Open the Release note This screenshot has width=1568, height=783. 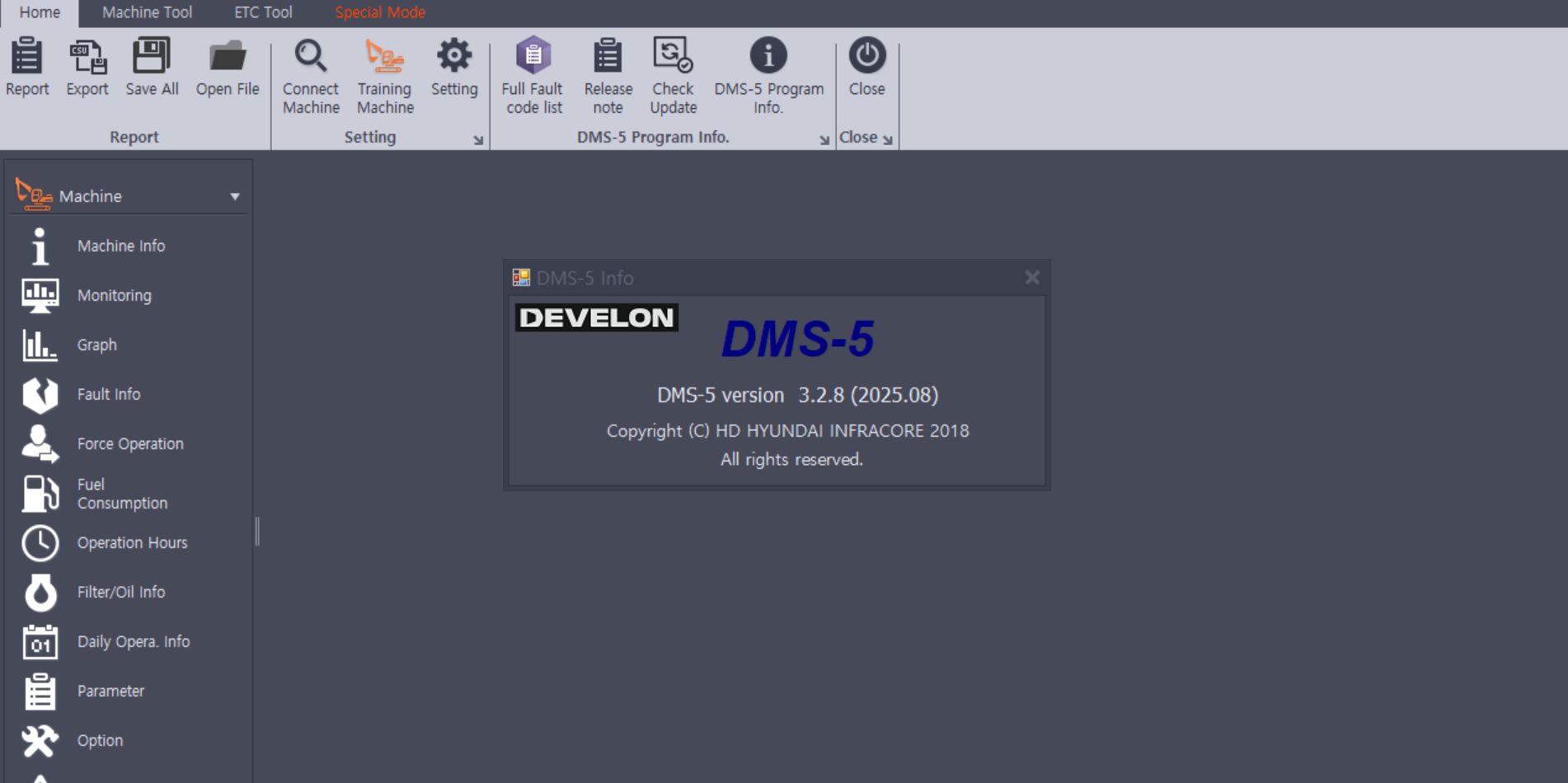608,77
